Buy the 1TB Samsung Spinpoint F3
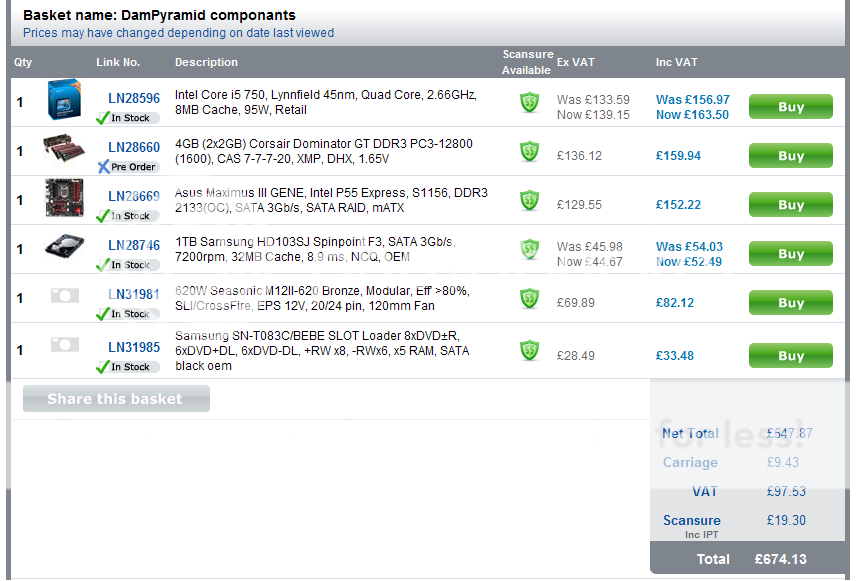The height and width of the screenshot is (581, 857). tap(790, 254)
